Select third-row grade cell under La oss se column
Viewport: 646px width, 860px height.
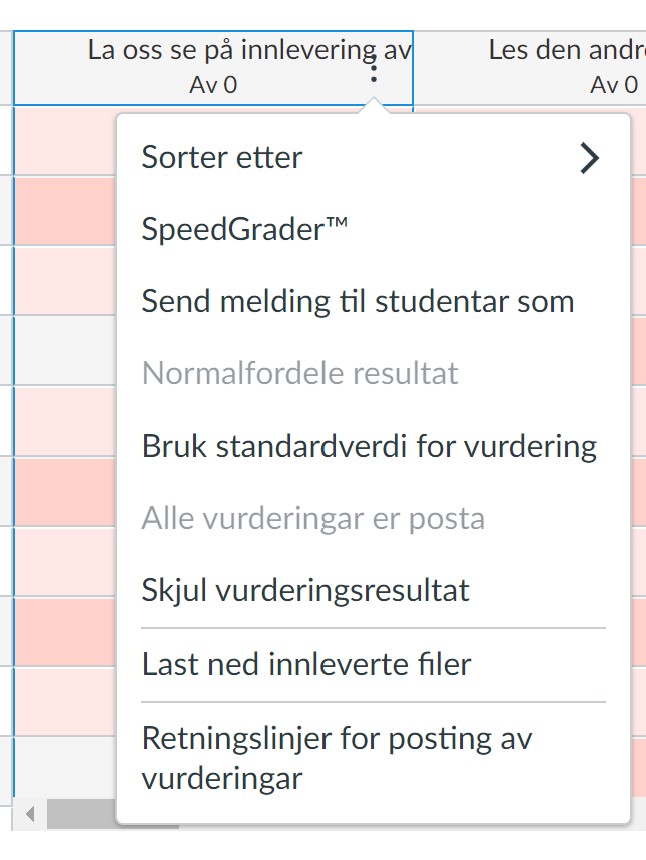click(65, 280)
